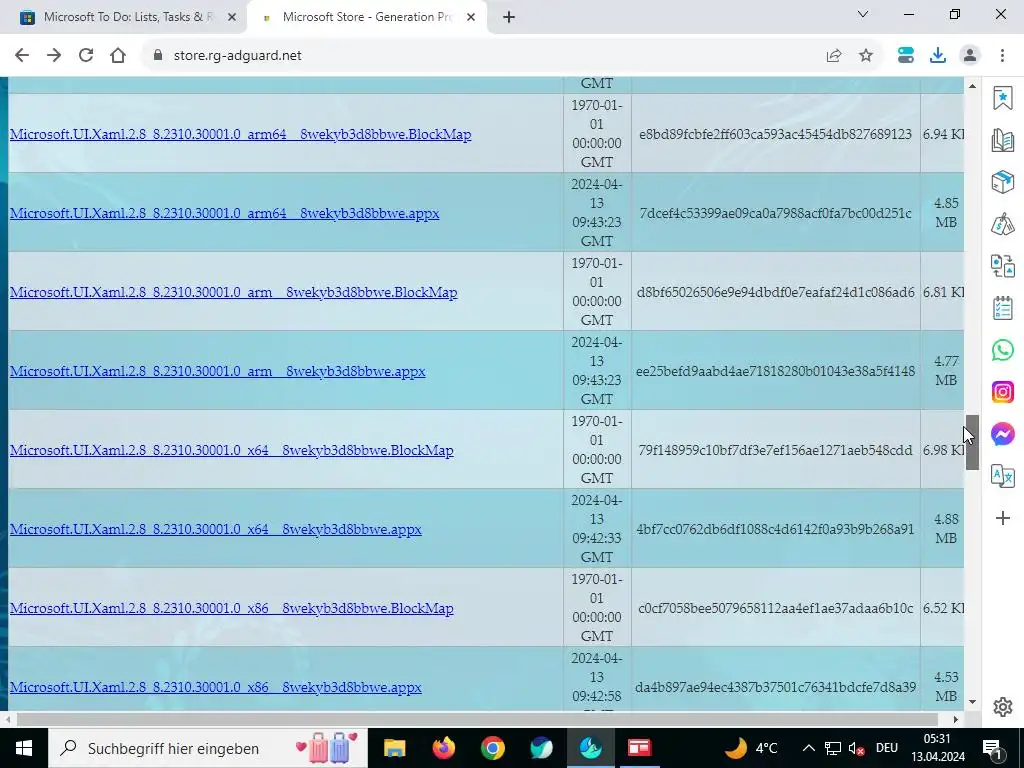Download the arm64 BlockMap file link
Image resolution: width=1024 pixels, height=768 pixels.
click(x=240, y=135)
